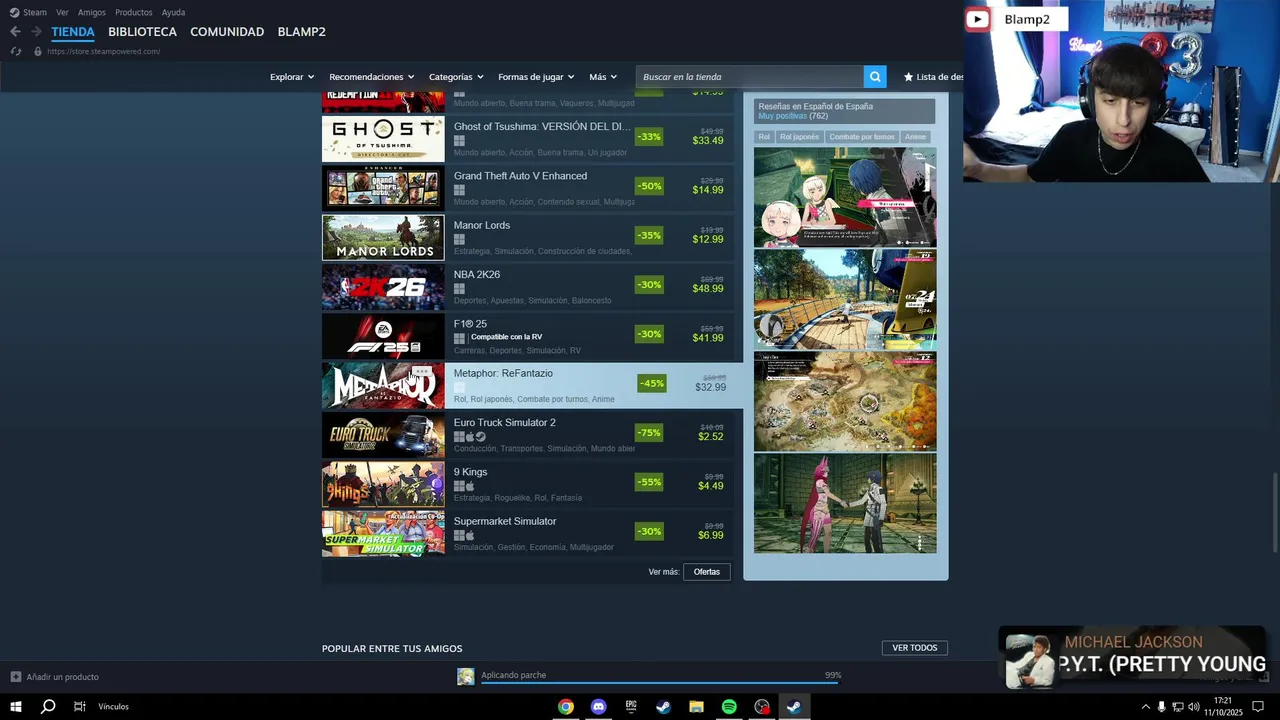
Task: Click the Steam logo in the menu bar
Action: [14, 12]
